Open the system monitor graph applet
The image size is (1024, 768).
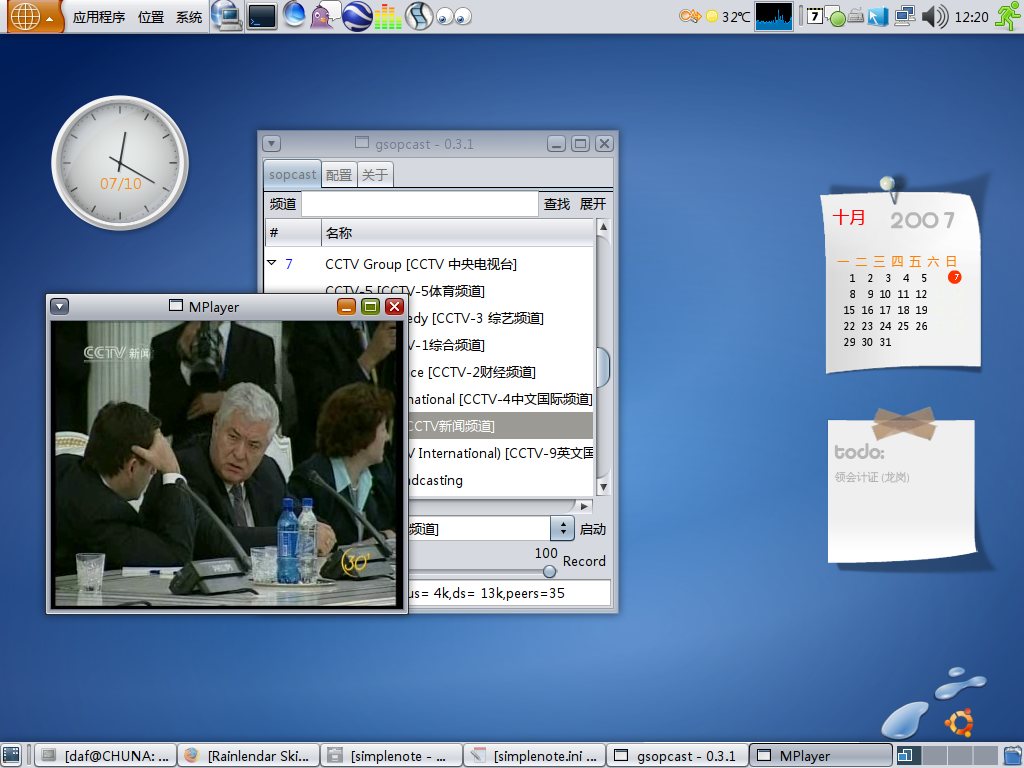(774, 16)
